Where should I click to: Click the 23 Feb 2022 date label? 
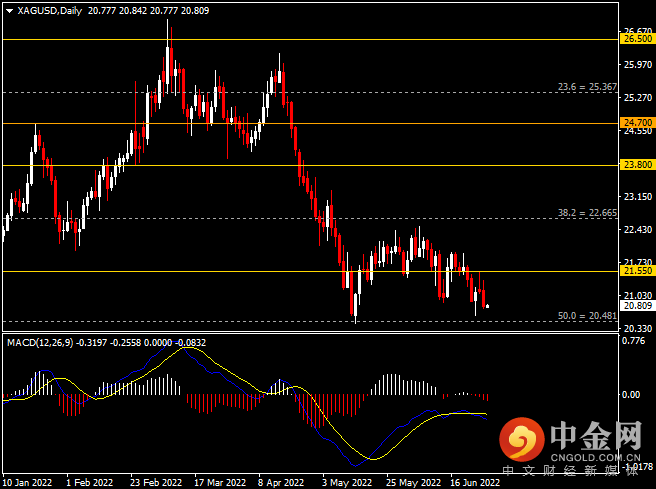tap(156, 483)
